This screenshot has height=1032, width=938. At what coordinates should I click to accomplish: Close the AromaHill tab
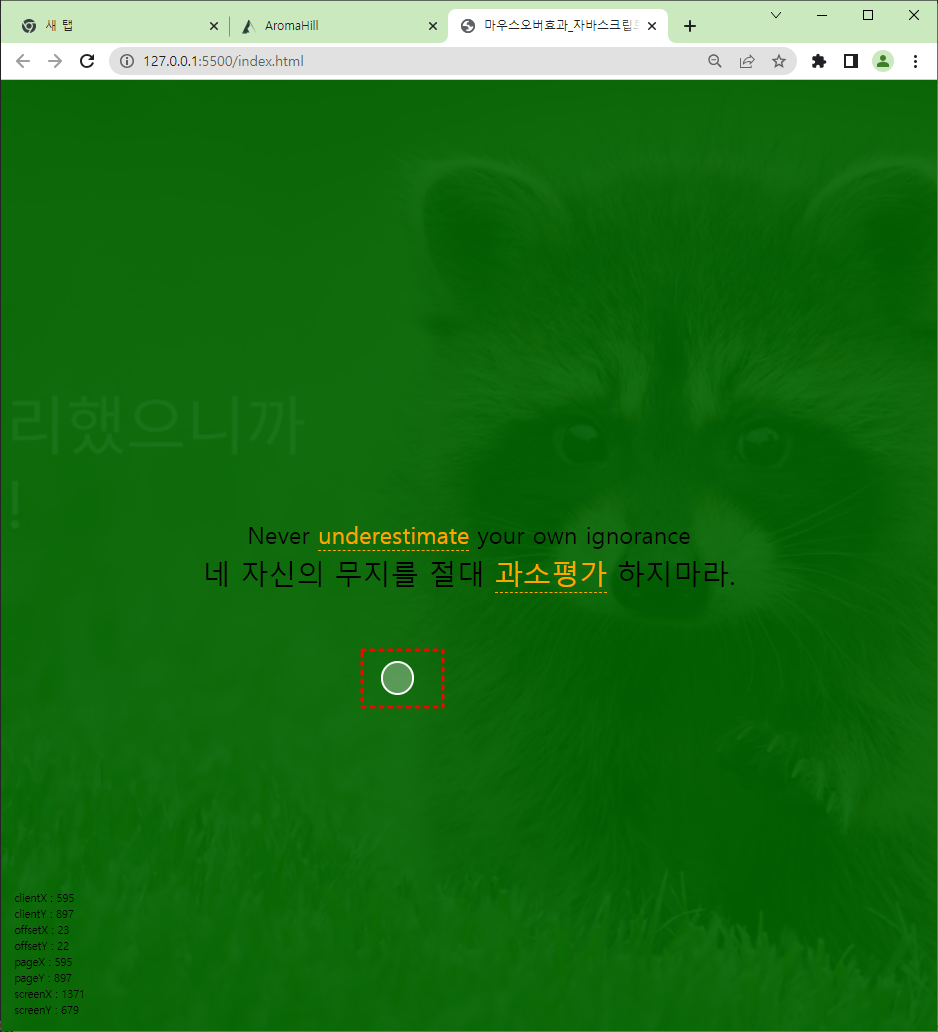pos(432,26)
